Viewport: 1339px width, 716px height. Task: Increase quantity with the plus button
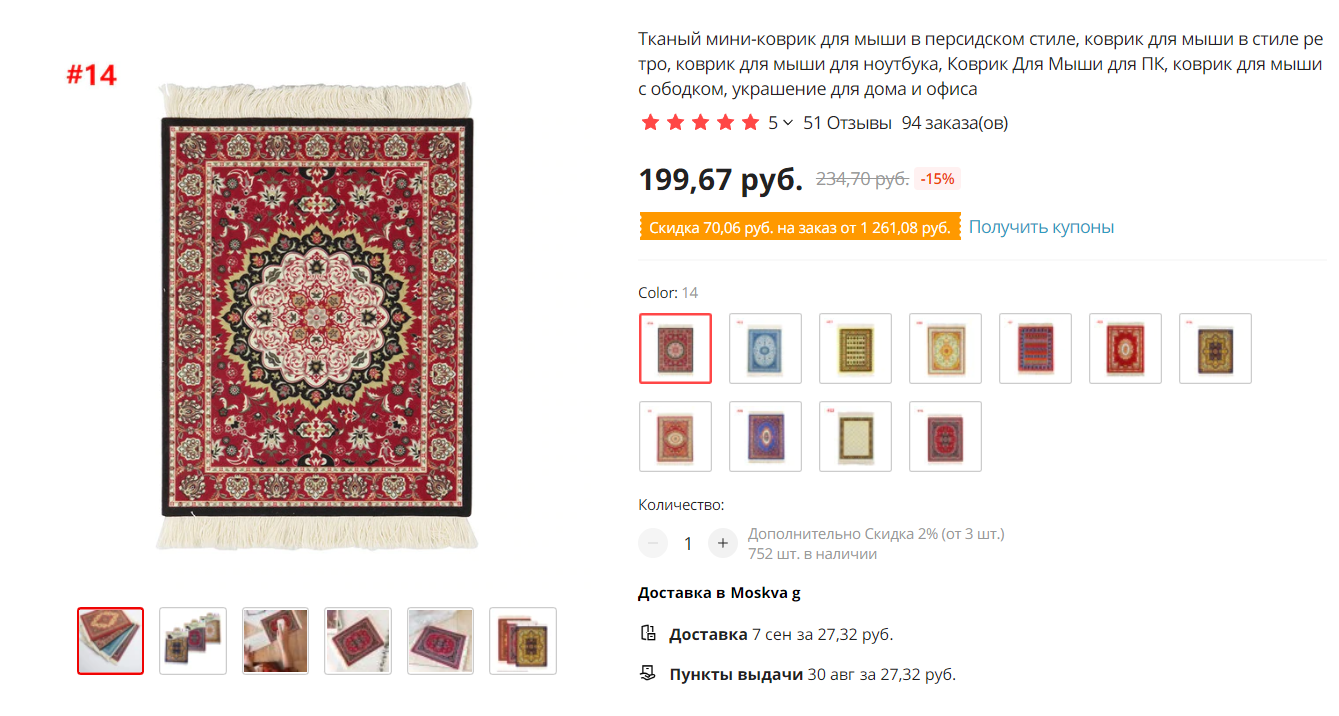[723, 543]
